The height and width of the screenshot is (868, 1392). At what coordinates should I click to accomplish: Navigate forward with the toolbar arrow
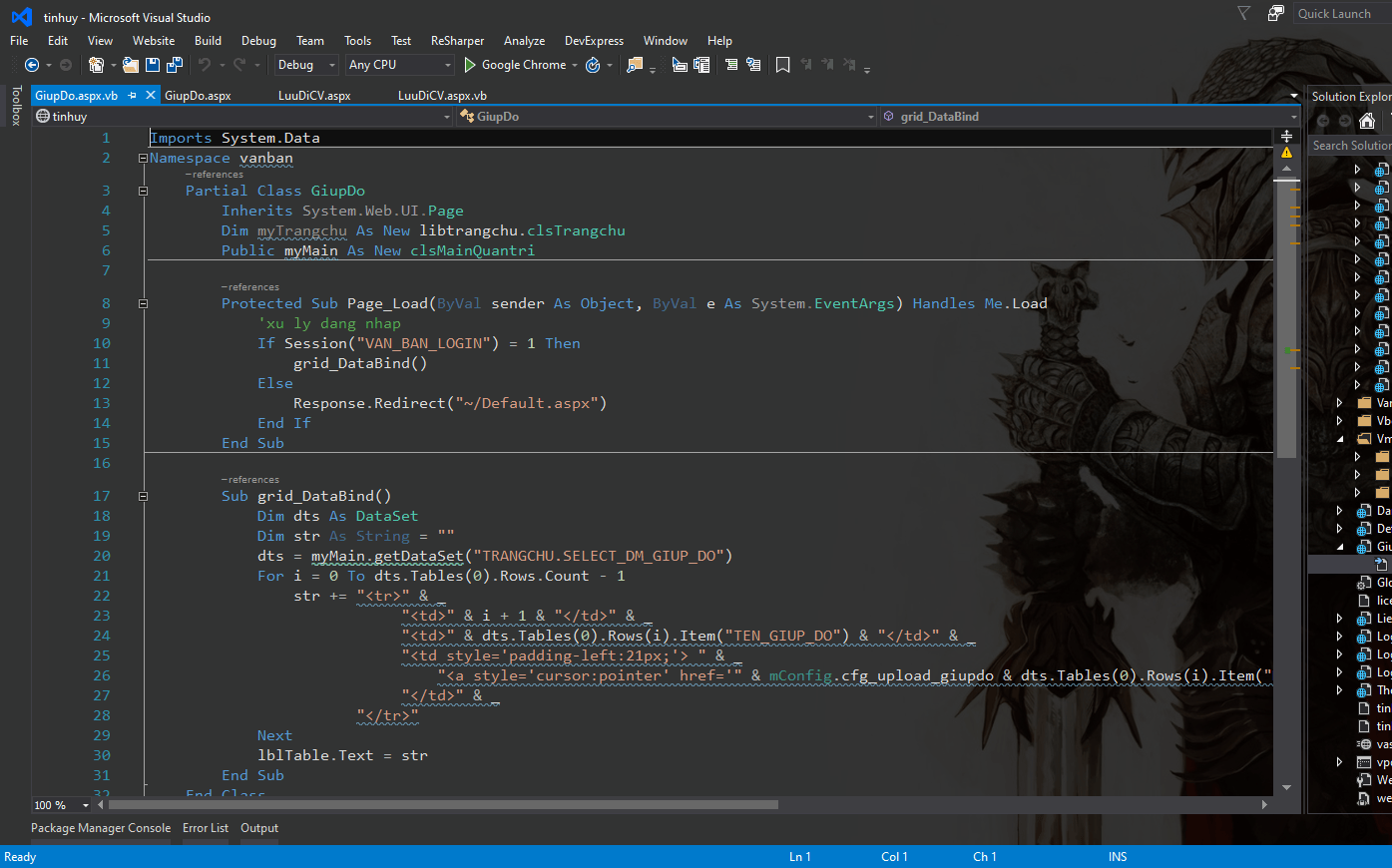pyautogui.click(x=66, y=65)
